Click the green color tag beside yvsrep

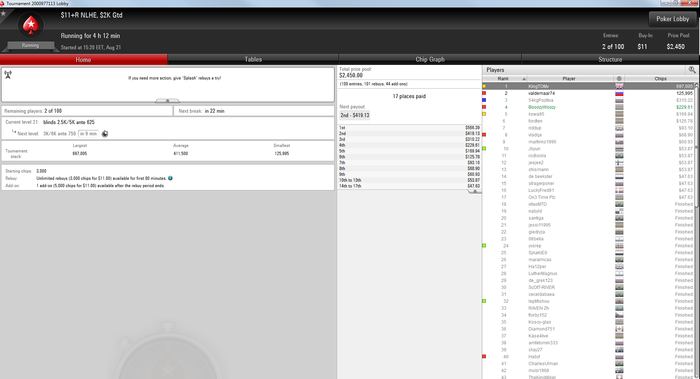coord(484,246)
